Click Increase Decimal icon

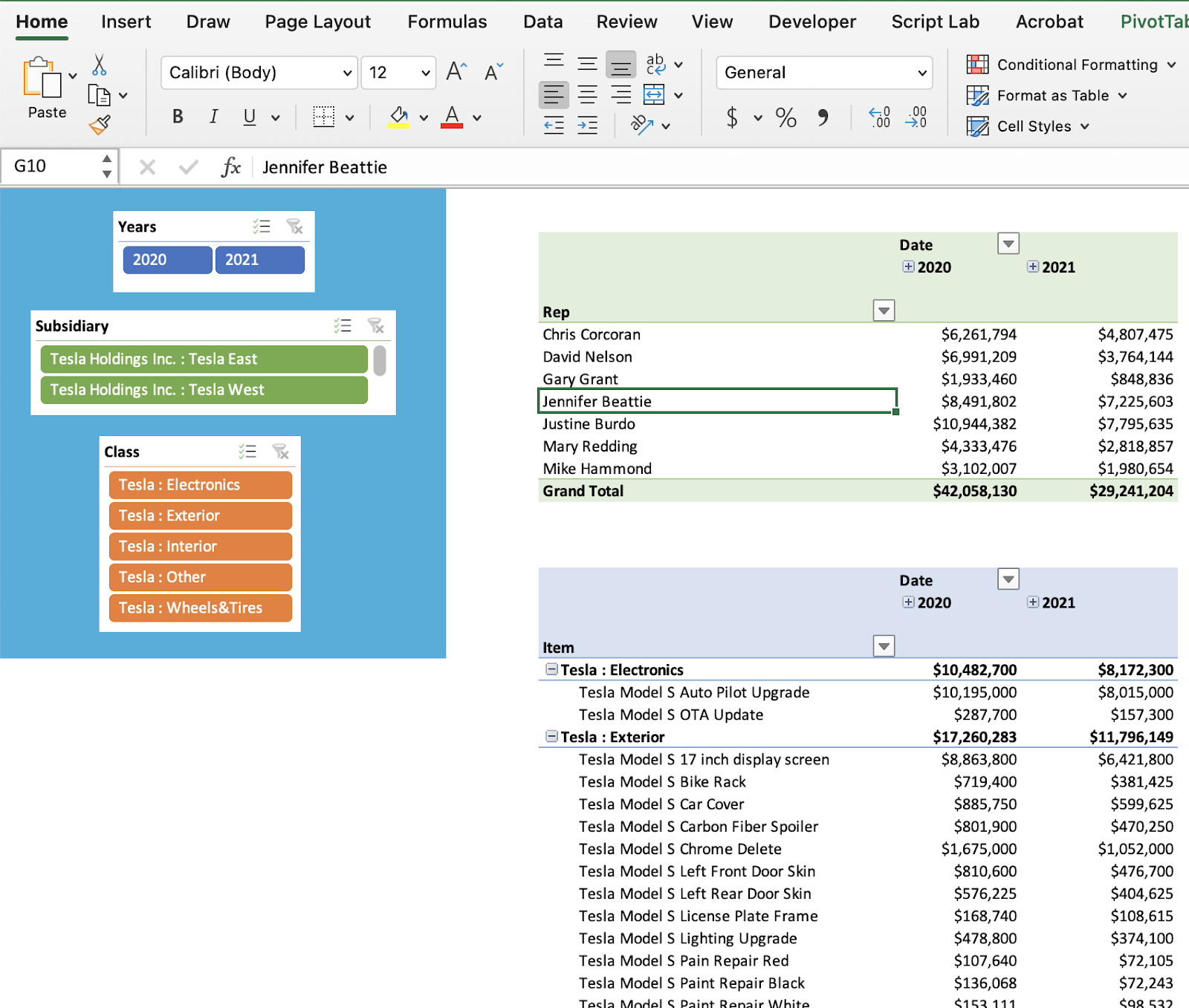pyautogui.click(x=880, y=117)
